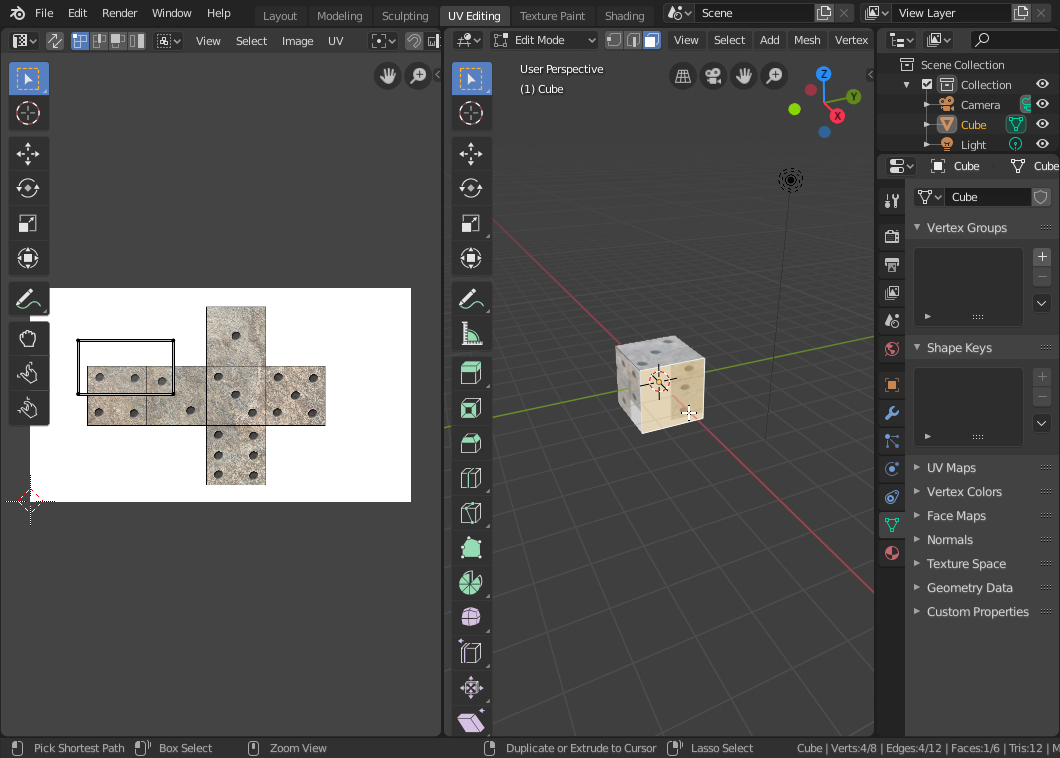Add a new vertex group with plus
The image size is (1060, 758).
pos(1042,256)
